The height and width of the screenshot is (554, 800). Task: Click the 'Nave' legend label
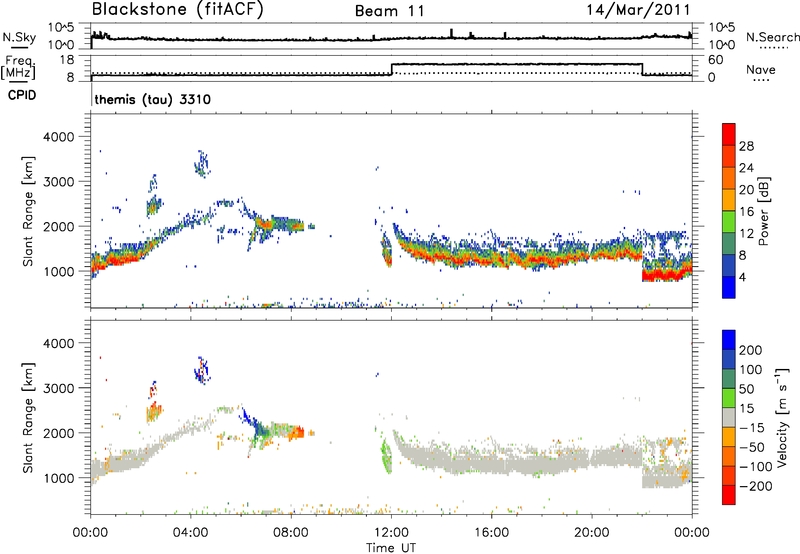click(x=761, y=69)
